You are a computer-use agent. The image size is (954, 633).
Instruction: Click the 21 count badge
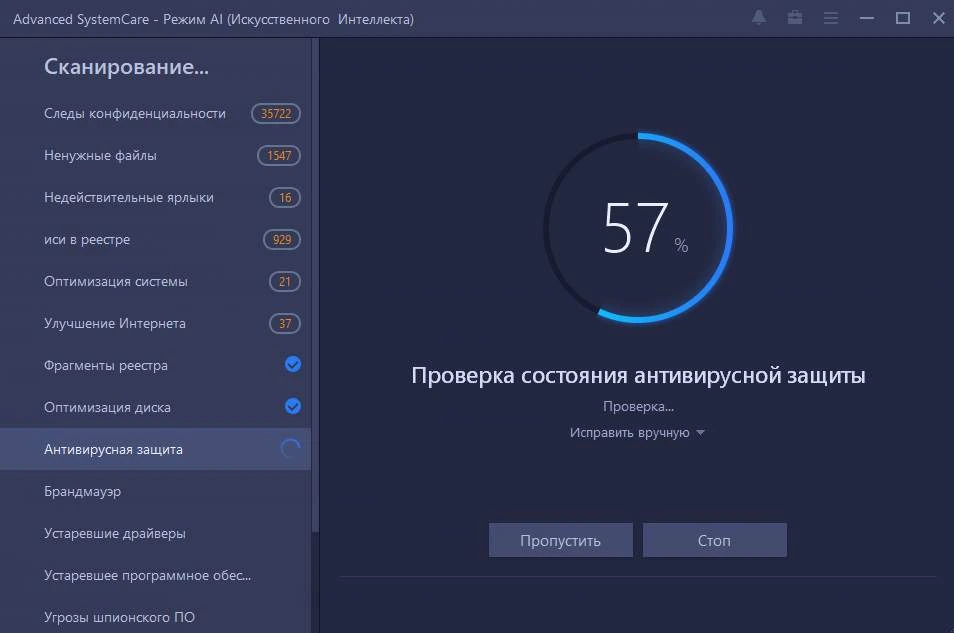(x=285, y=281)
